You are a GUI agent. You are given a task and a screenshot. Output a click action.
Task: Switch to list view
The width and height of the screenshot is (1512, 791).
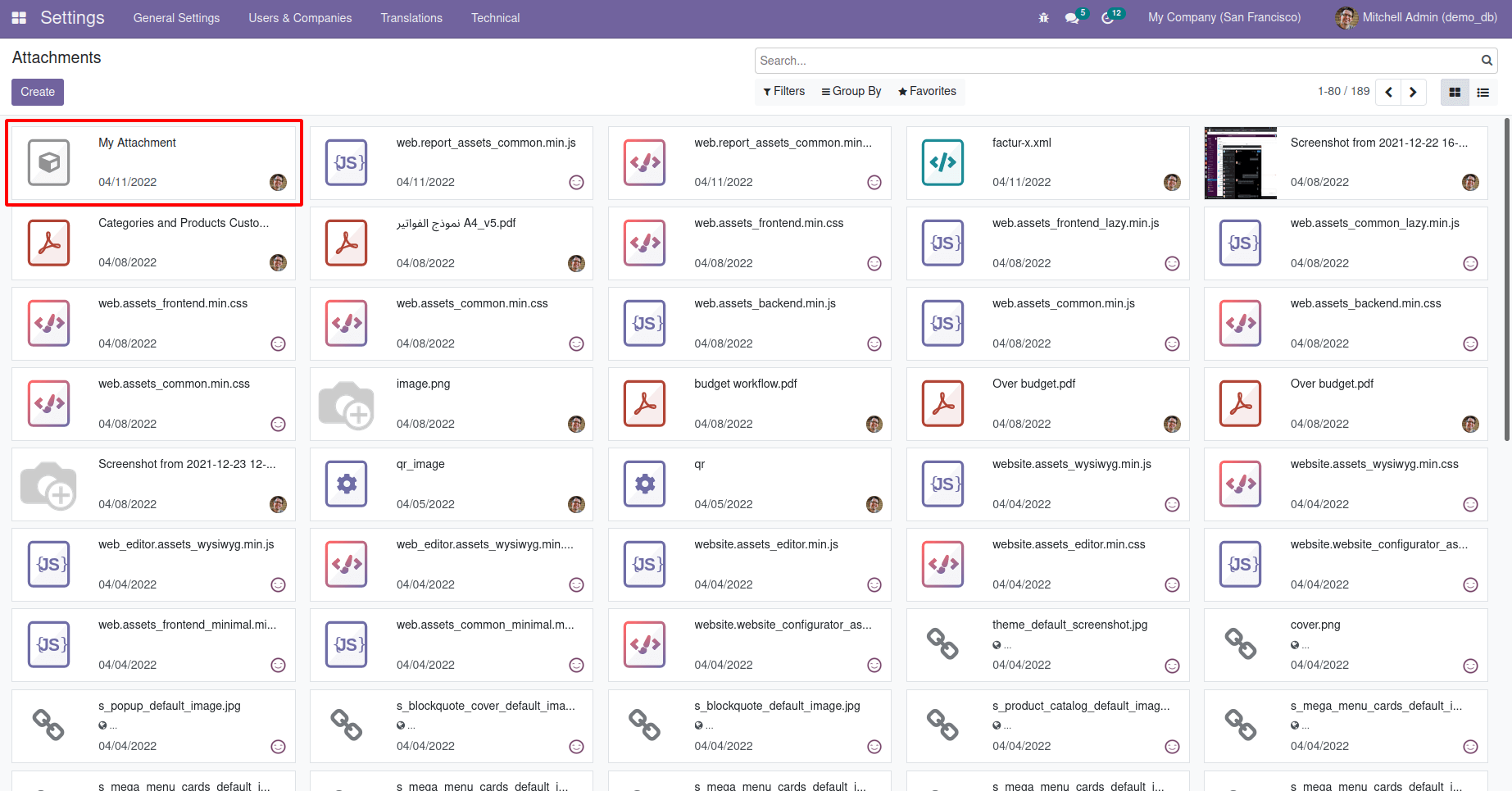tap(1482, 92)
